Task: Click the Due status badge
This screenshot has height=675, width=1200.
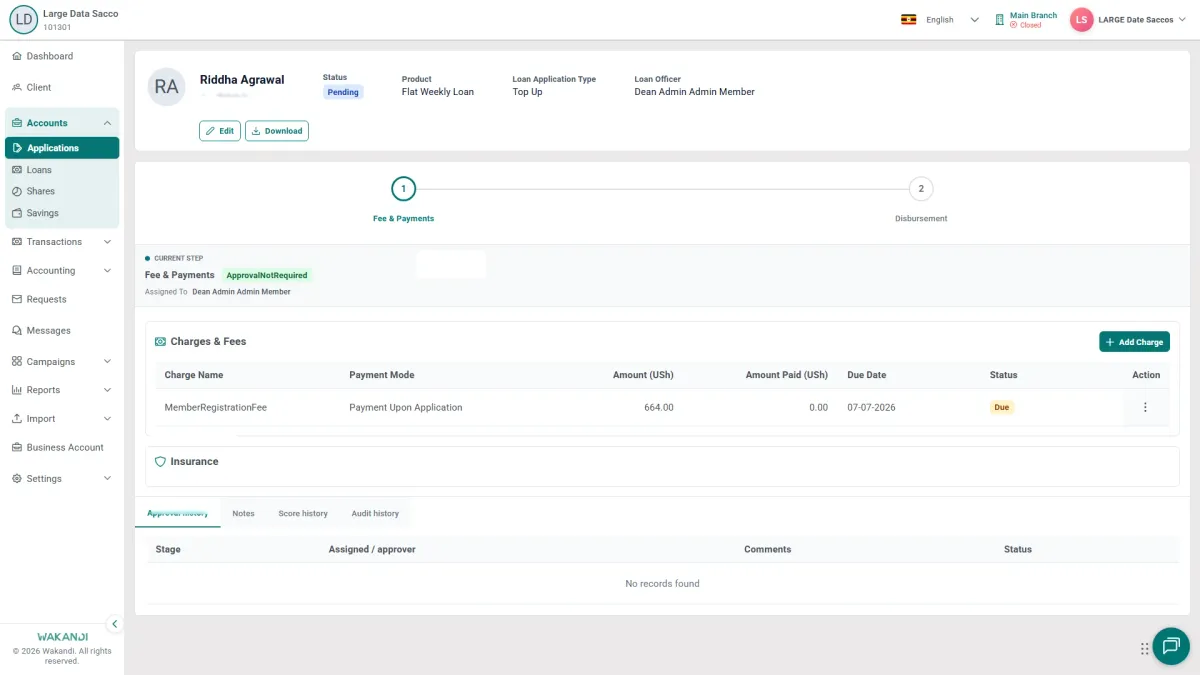Action: pyautogui.click(x=1002, y=407)
